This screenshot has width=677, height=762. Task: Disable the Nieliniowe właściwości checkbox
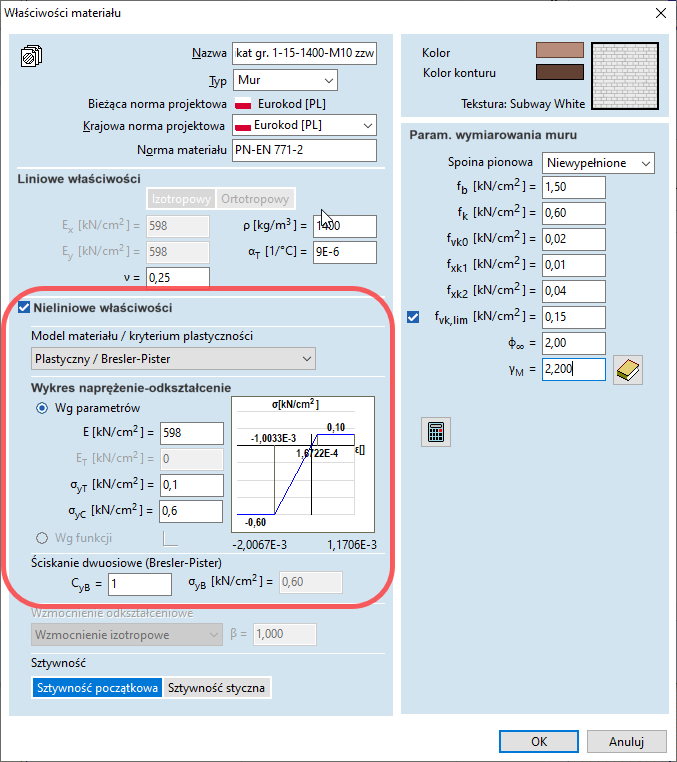pos(25,308)
